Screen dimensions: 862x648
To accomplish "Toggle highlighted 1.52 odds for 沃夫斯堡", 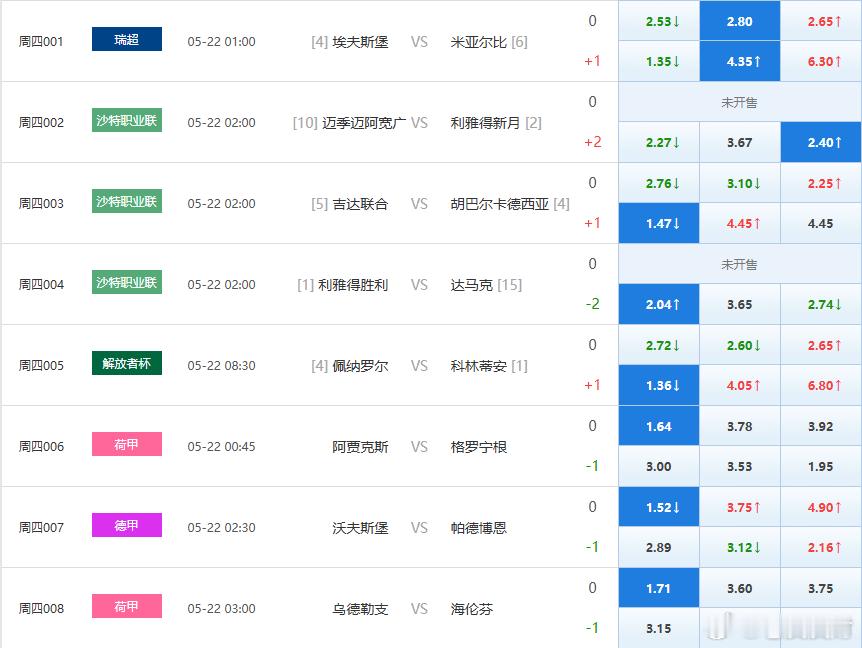I will 659,507.
